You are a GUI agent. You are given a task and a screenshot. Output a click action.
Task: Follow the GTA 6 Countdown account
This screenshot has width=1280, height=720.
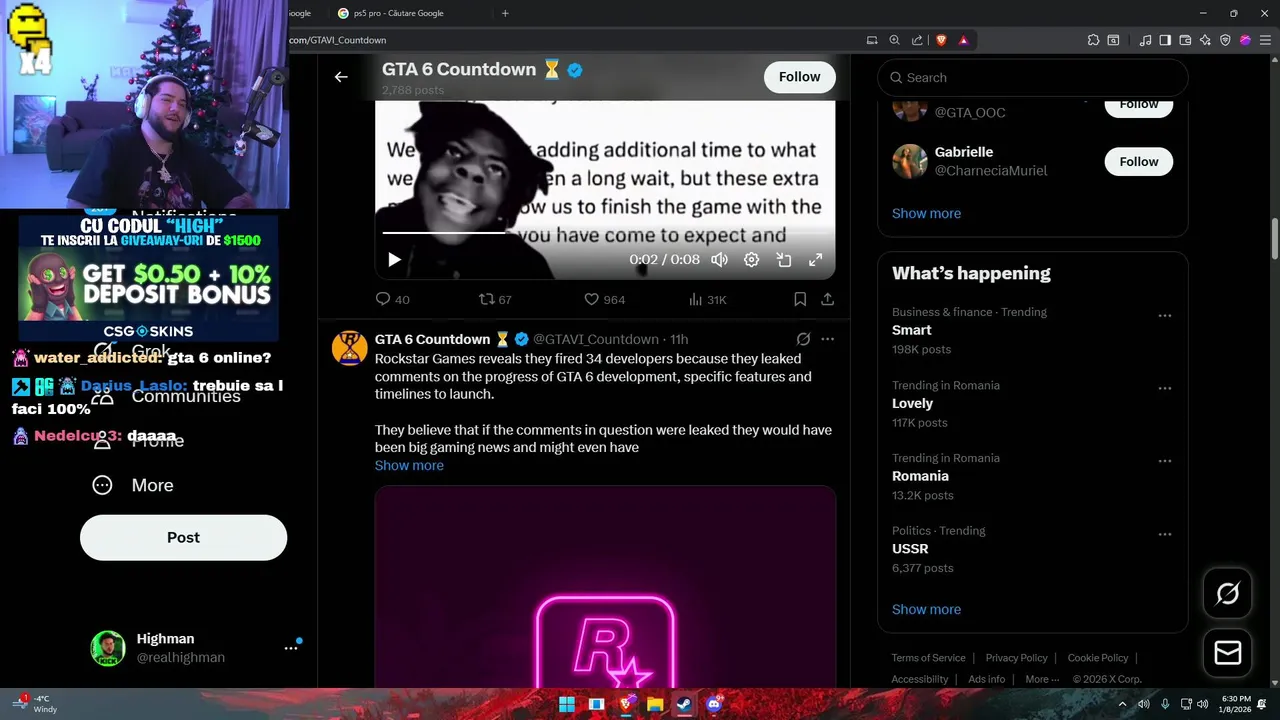799,77
